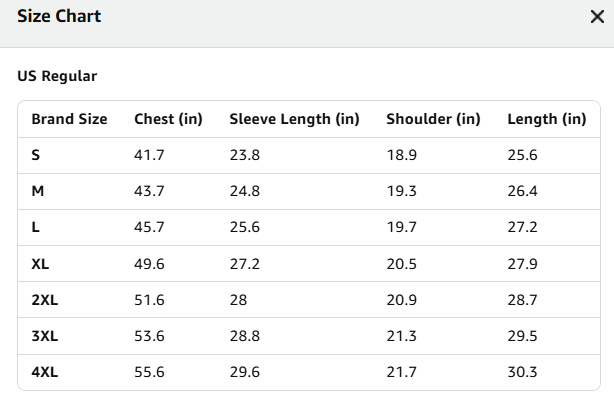Viewport: 614px width, 406px height.
Task: Select the 2XL size row label
Action: pos(45,300)
